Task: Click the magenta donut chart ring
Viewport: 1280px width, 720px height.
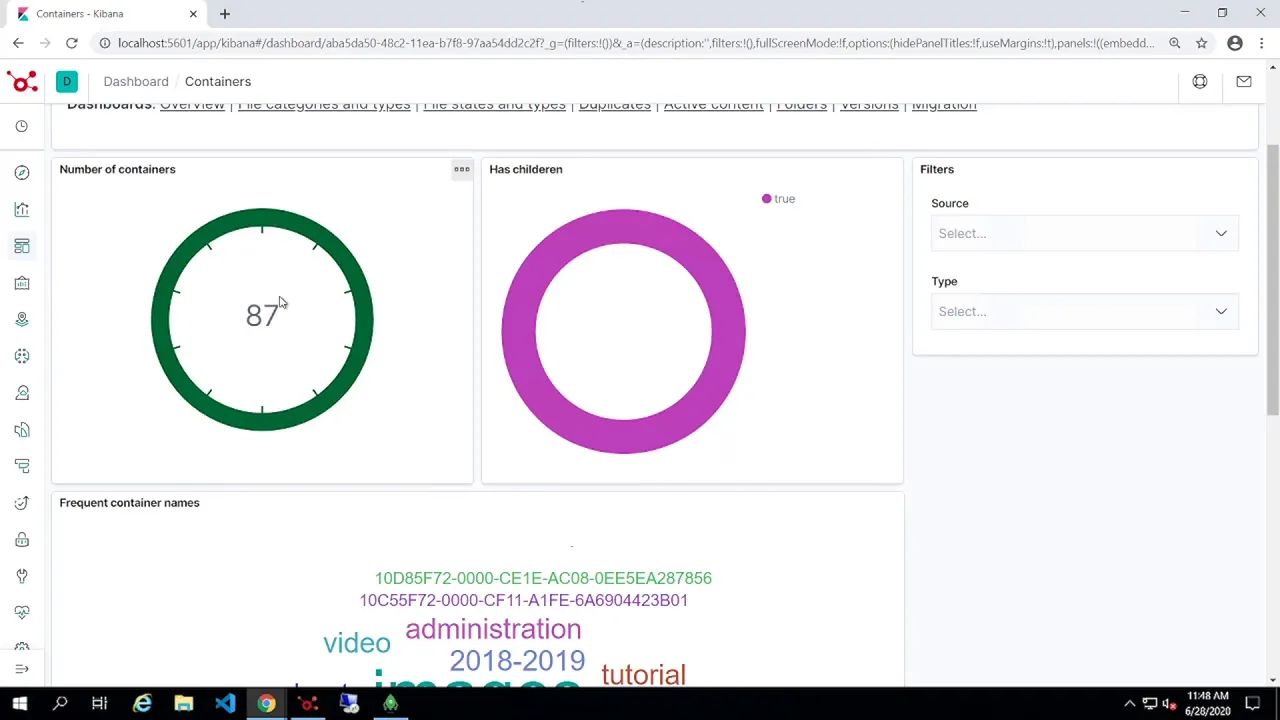Action: tap(520, 331)
